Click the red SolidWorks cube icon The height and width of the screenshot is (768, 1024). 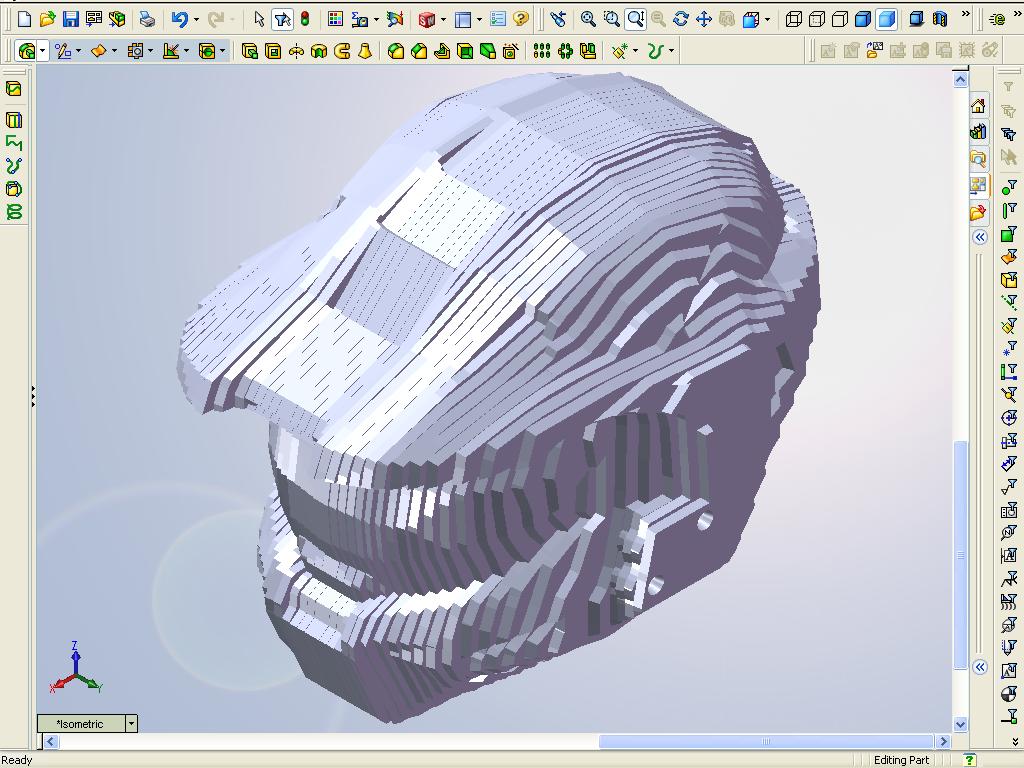point(426,20)
